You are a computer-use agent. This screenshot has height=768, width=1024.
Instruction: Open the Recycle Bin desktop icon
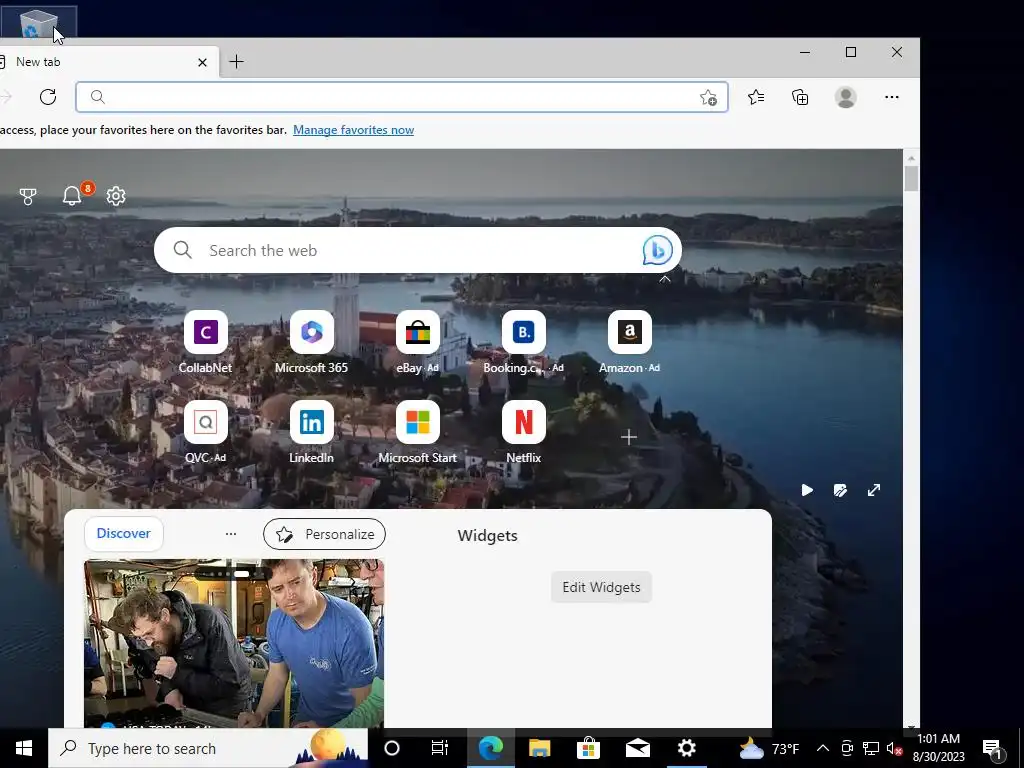click(39, 22)
